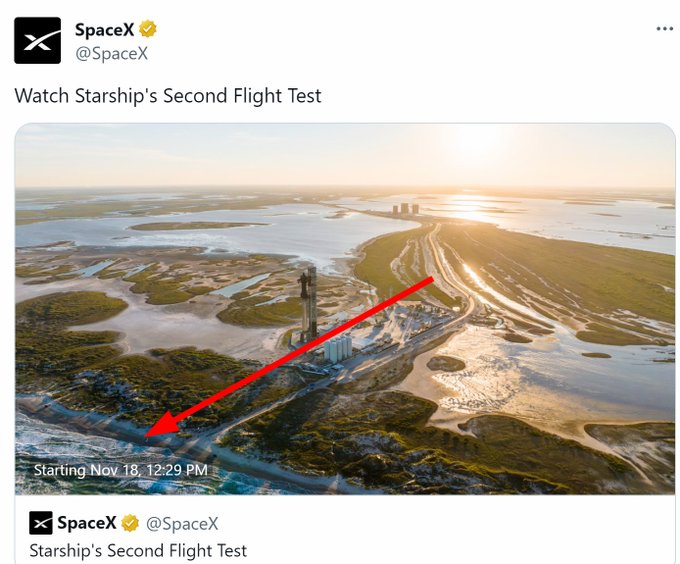680x564 pixels.
Task: Click the "Starting Nov 18, 12:29 PM" label
Action: (x=121, y=469)
